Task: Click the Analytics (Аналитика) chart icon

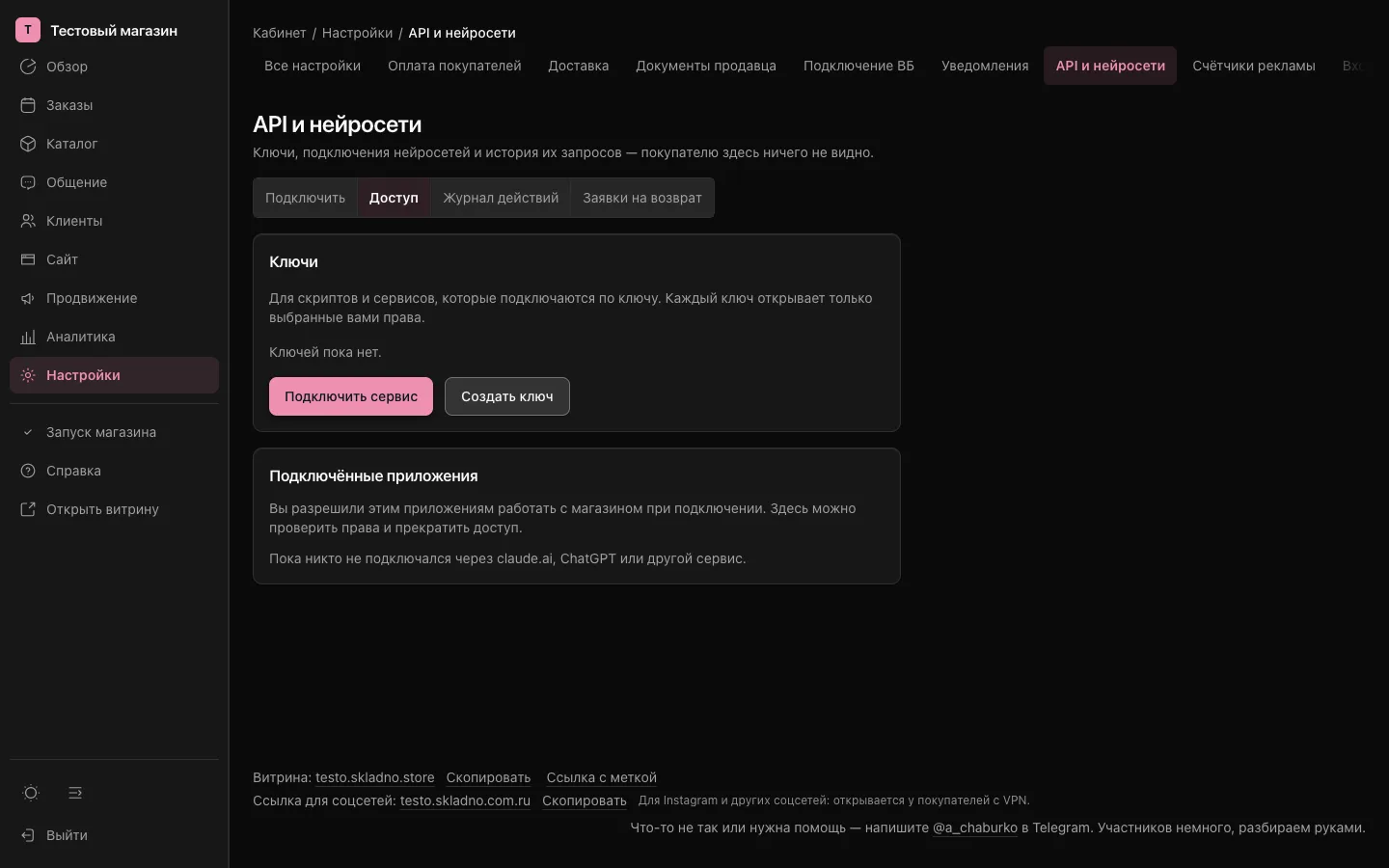Action: (x=28, y=337)
